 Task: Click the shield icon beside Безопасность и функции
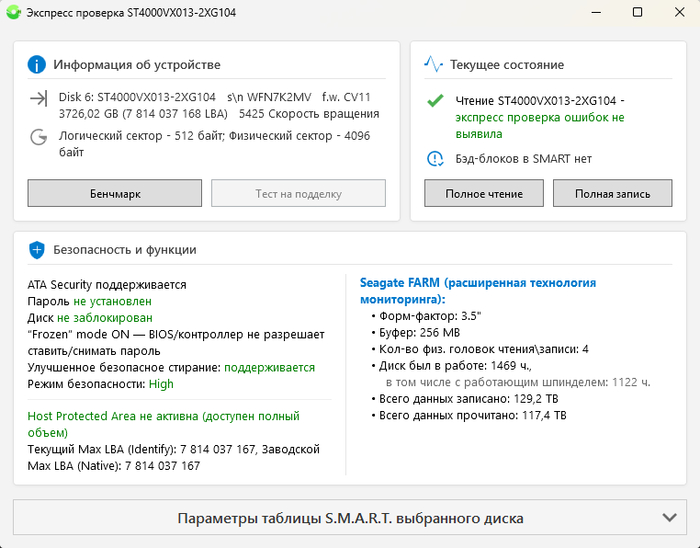click(37, 249)
